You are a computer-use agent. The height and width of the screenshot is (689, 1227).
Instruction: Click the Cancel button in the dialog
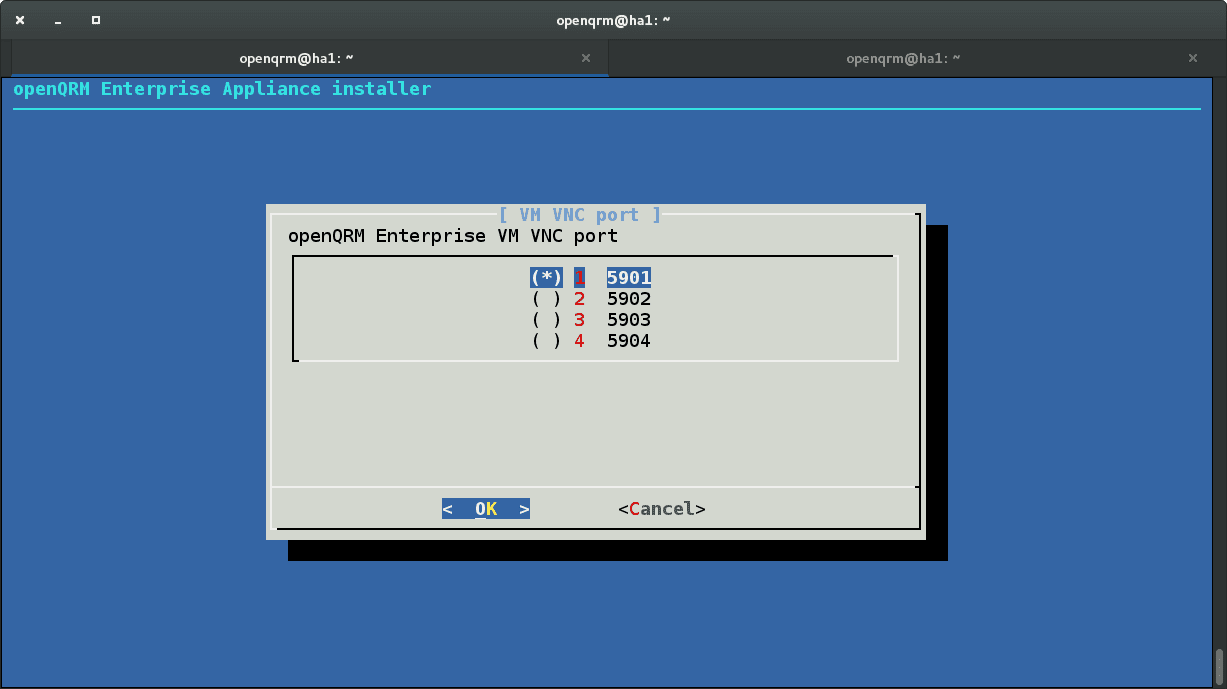662,509
